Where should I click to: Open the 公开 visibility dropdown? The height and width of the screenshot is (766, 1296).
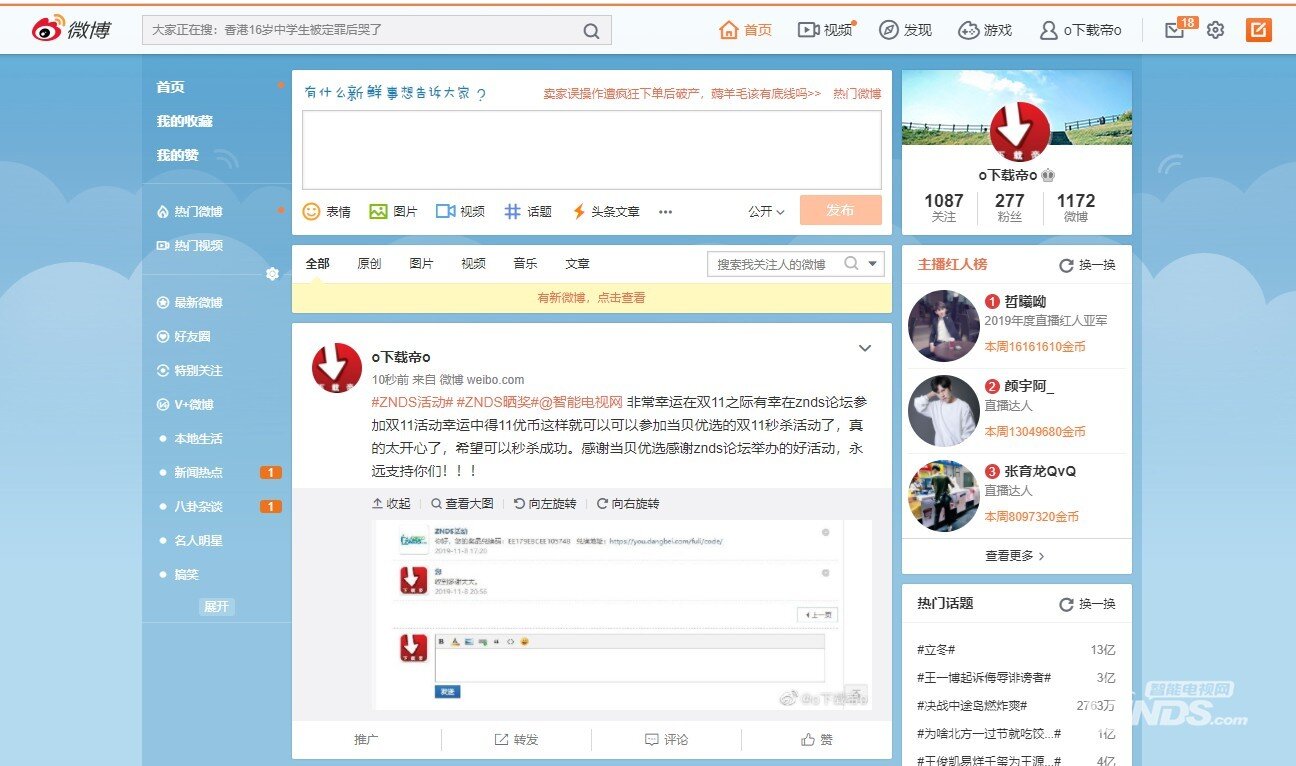point(766,211)
